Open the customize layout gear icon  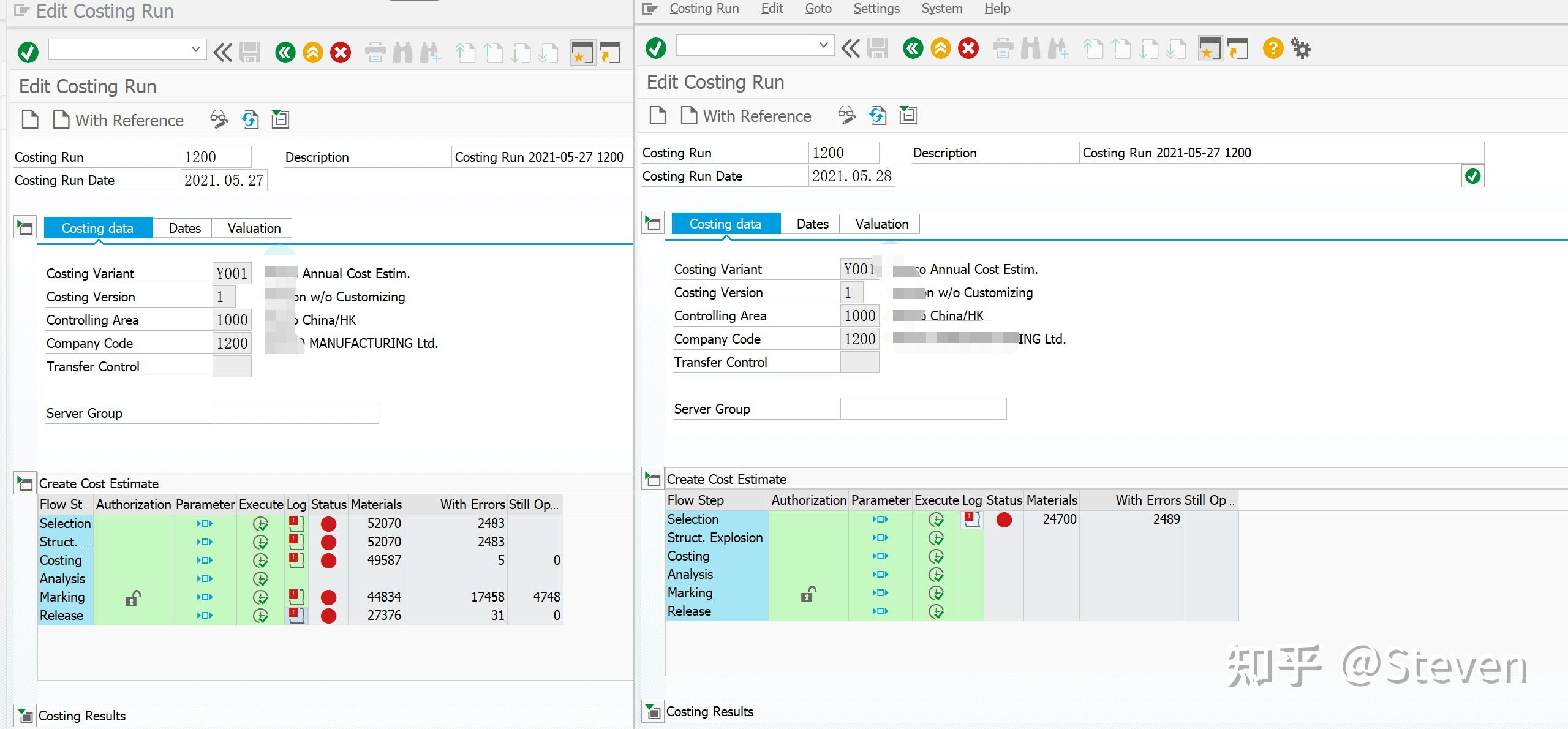click(1300, 48)
